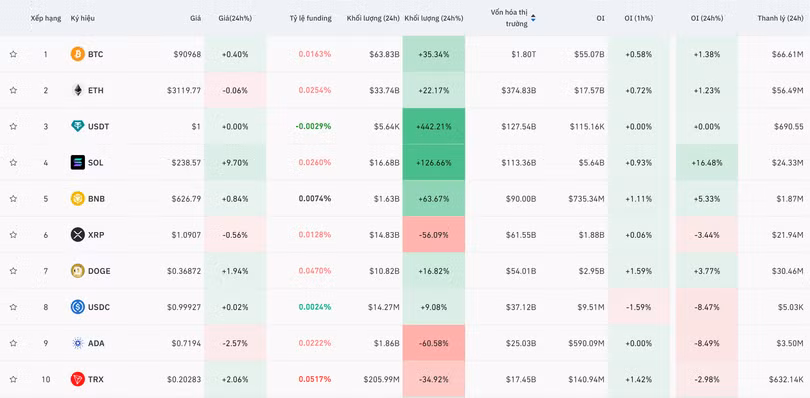Sort by Thanh lý (24h) header

tap(781, 18)
